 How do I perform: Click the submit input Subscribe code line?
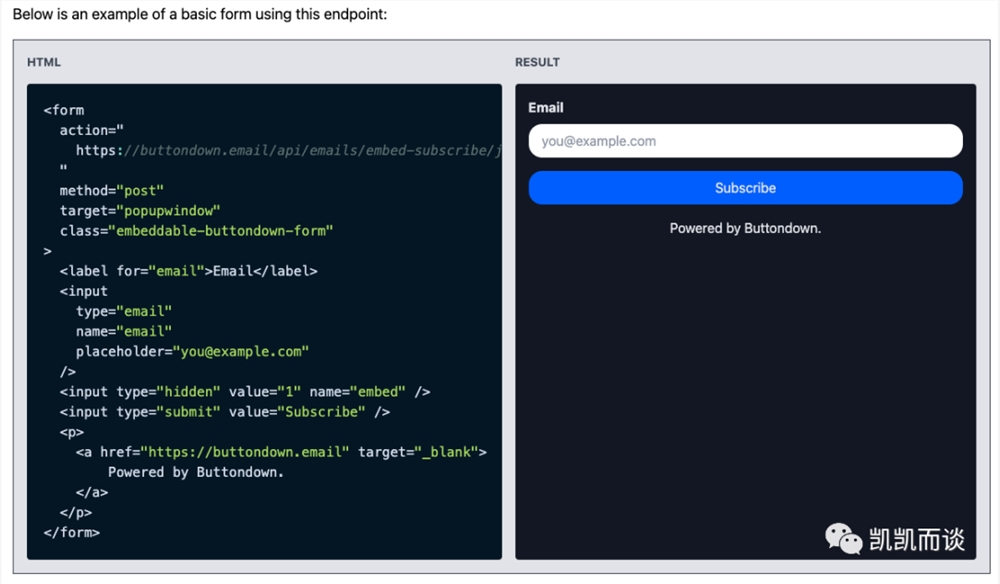[224, 412]
